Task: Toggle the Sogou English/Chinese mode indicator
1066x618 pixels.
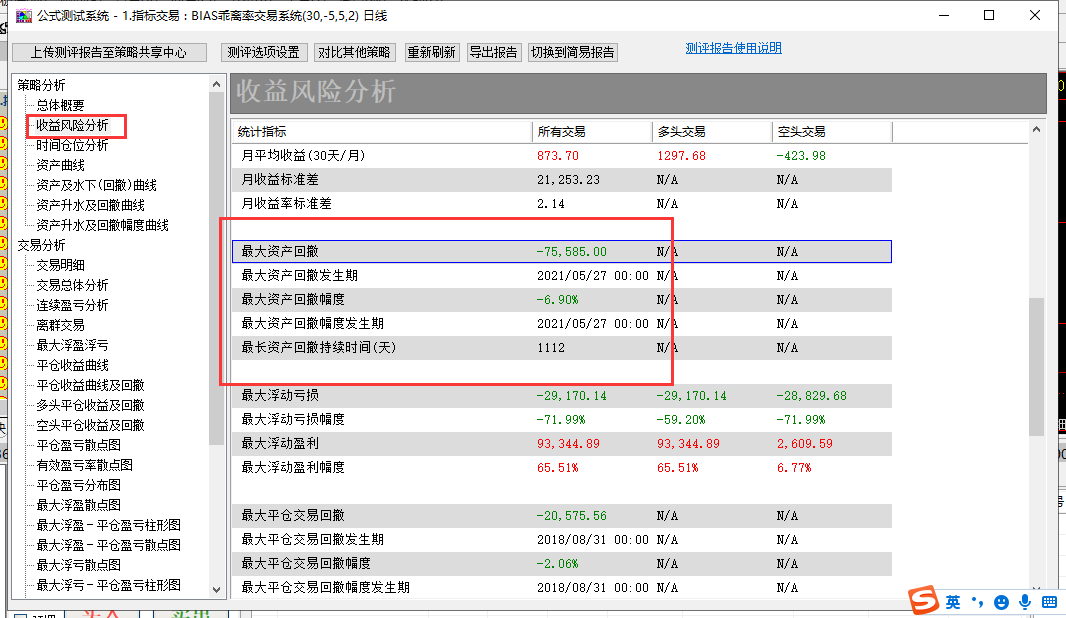Action: pos(952,602)
